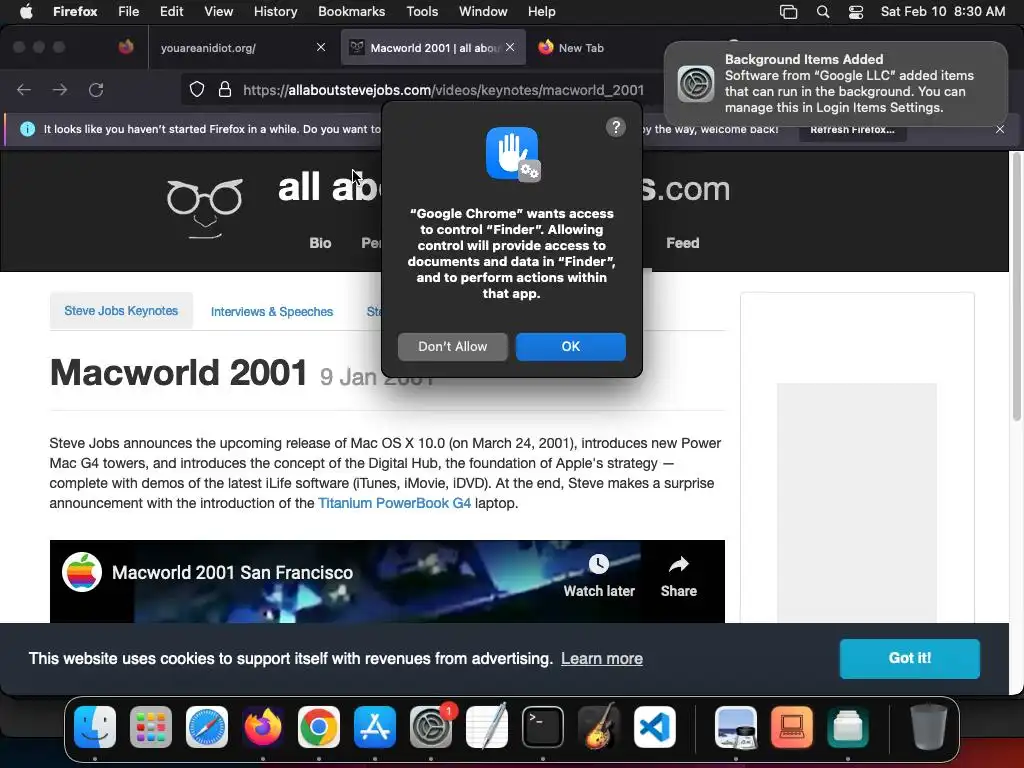
Task: Open the Bookmarks menu
Action: [351, 11]
